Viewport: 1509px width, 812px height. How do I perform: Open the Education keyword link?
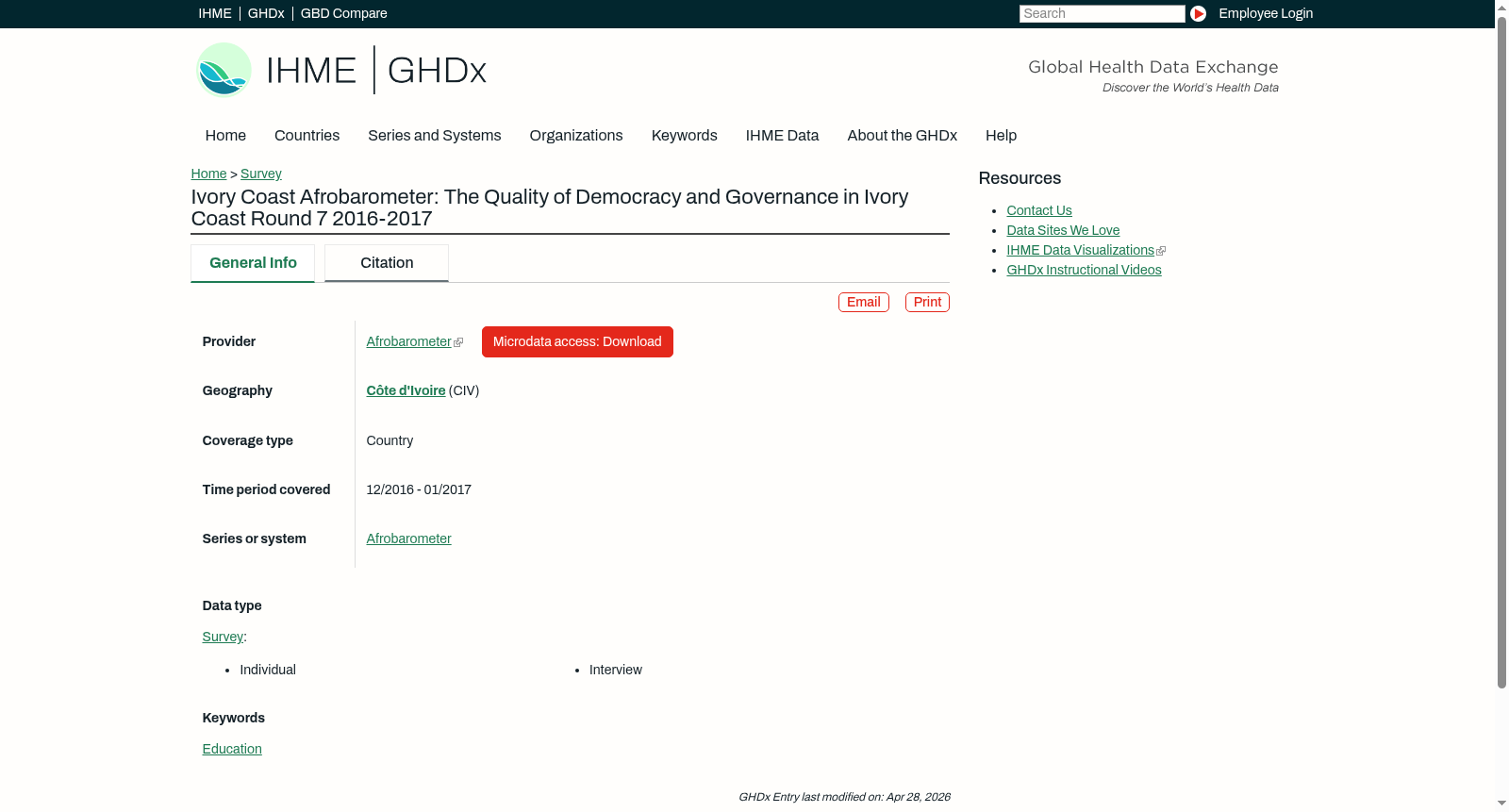(x=232, y=749)
